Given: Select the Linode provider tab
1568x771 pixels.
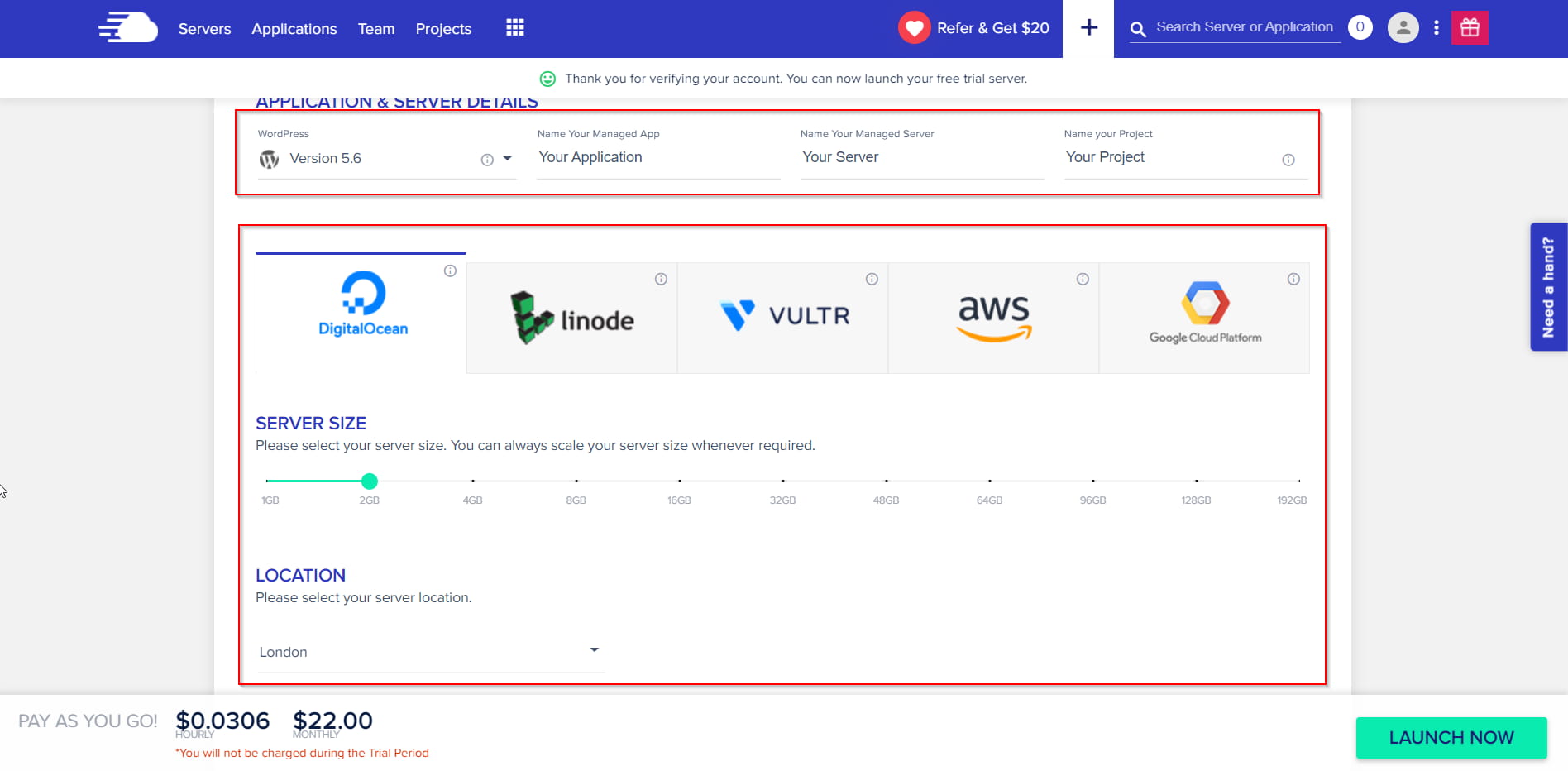Looking at the screenshot, I should click(571, 318).
